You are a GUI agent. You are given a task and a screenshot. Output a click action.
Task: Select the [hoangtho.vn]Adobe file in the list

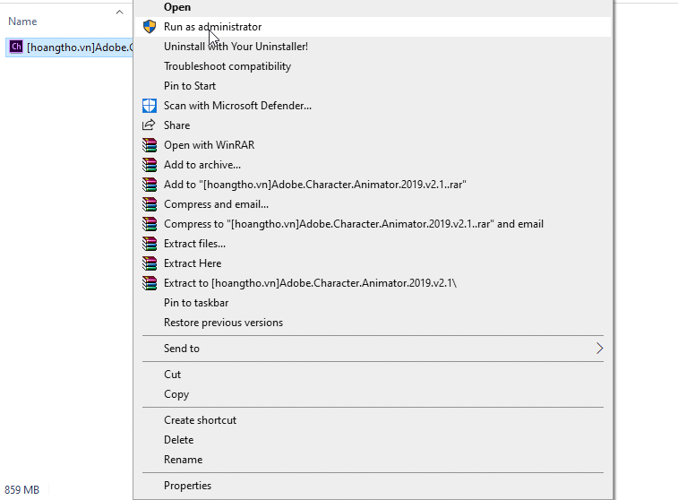coord(69,47)
